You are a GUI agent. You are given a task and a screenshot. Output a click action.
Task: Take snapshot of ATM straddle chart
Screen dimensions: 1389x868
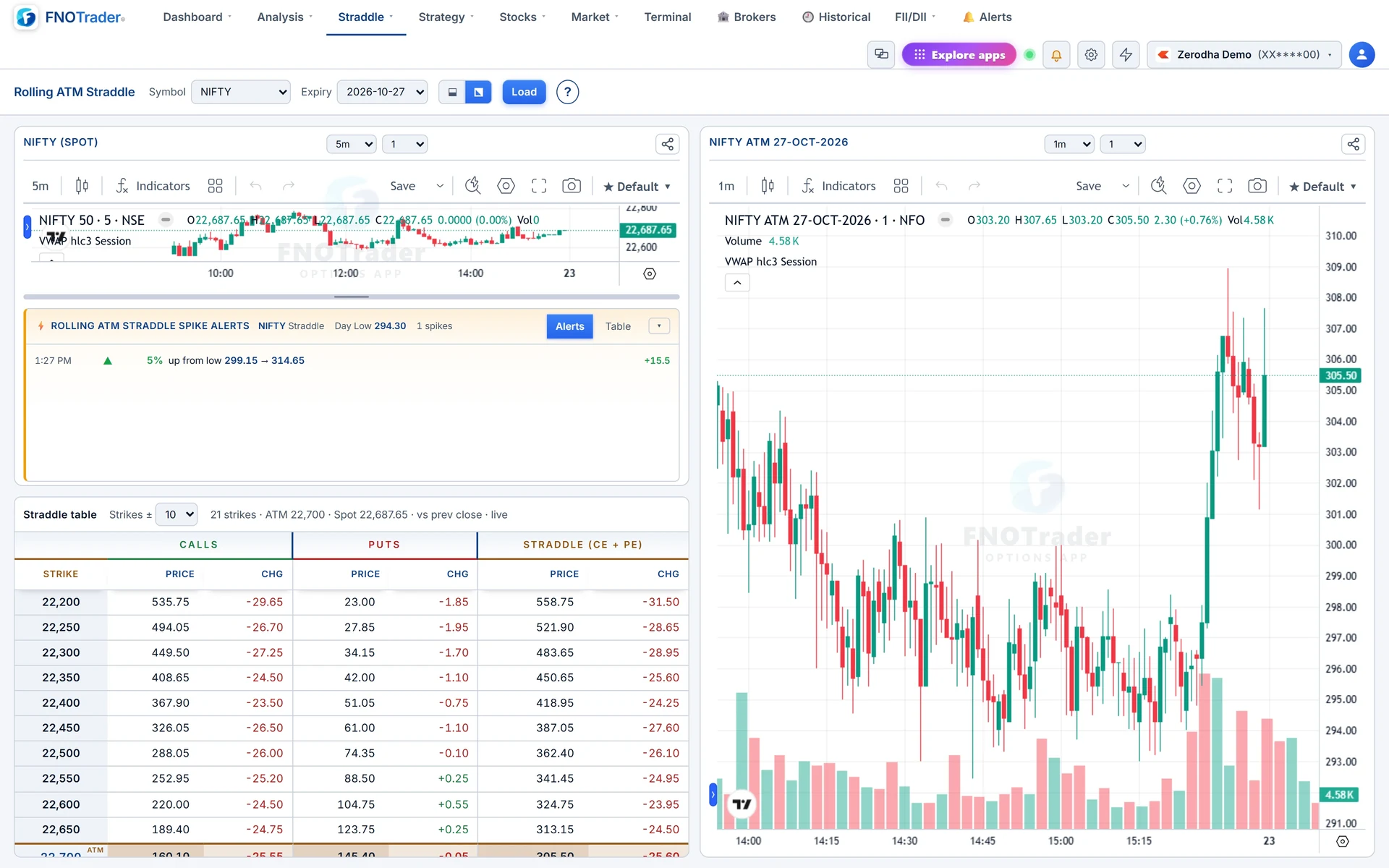tap(1257, 186)
